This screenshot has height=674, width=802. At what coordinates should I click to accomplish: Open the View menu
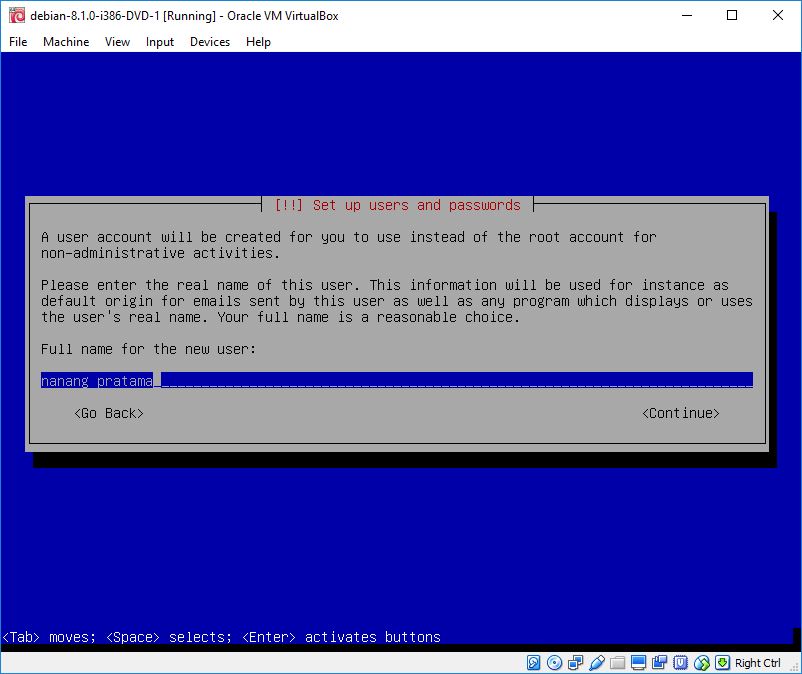117,42
